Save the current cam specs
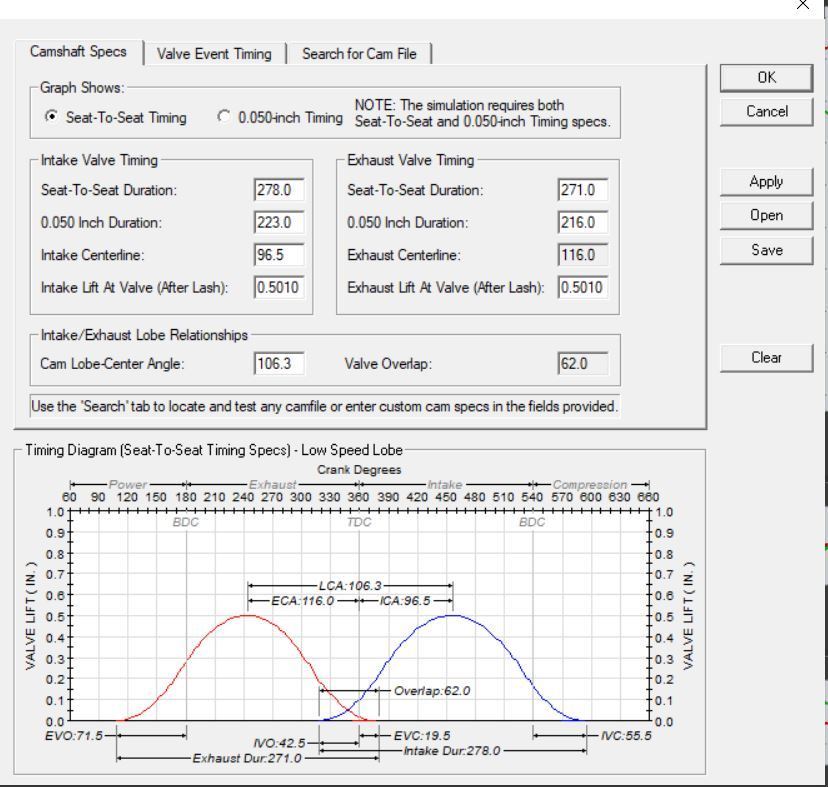 [x=767, y=249]
